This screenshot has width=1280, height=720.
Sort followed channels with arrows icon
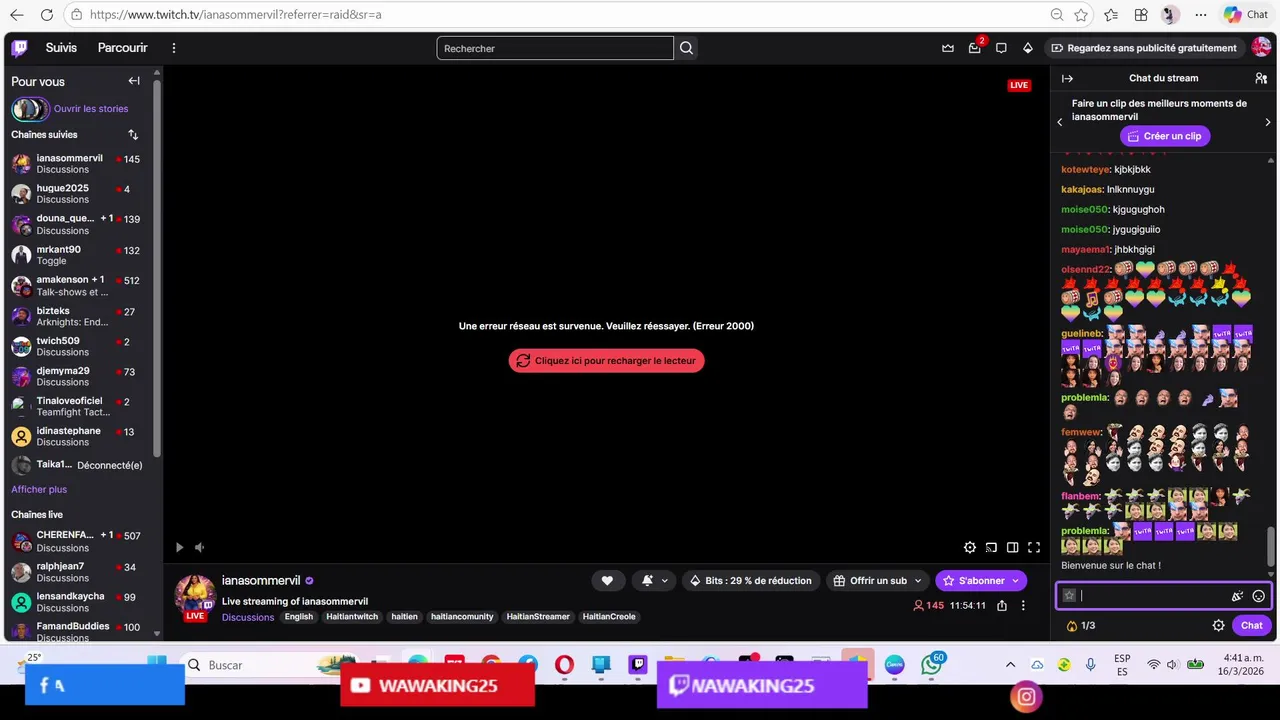click(x=133, y=134)
